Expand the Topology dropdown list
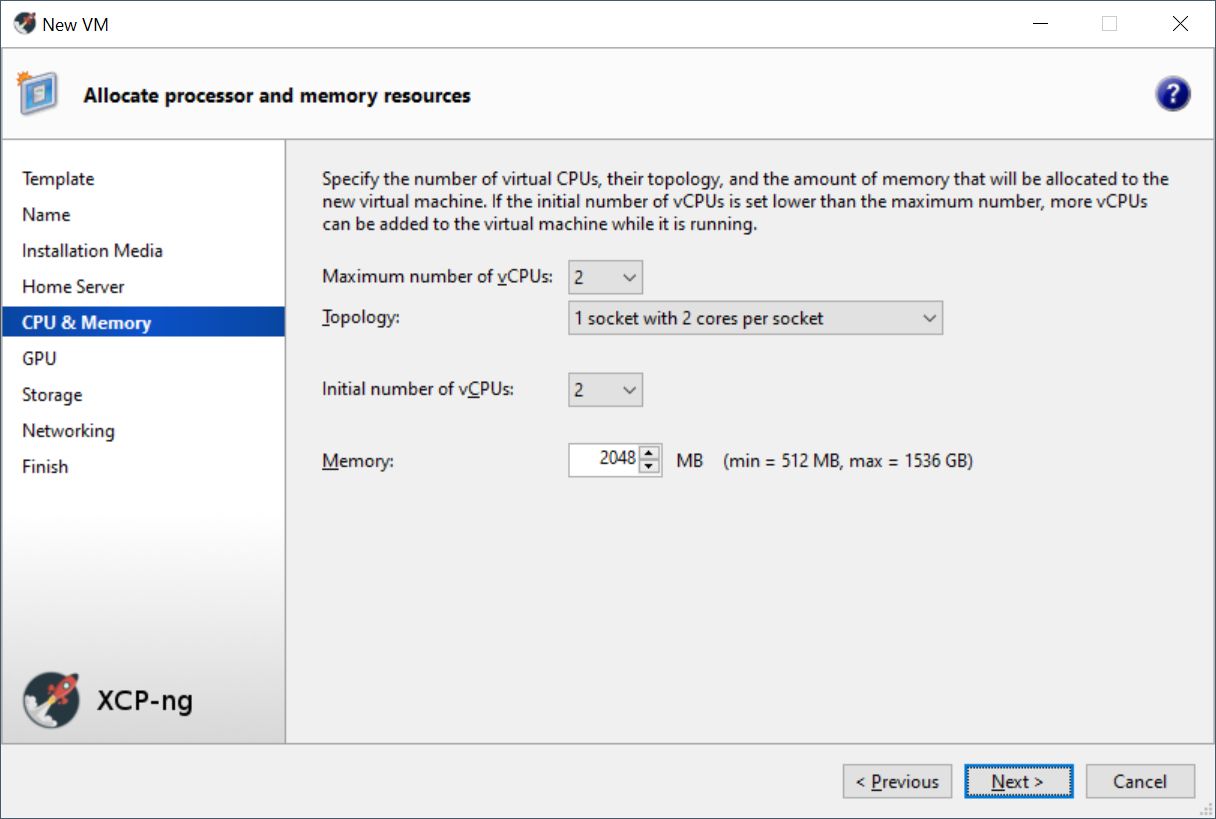 [x=755, y=319]
